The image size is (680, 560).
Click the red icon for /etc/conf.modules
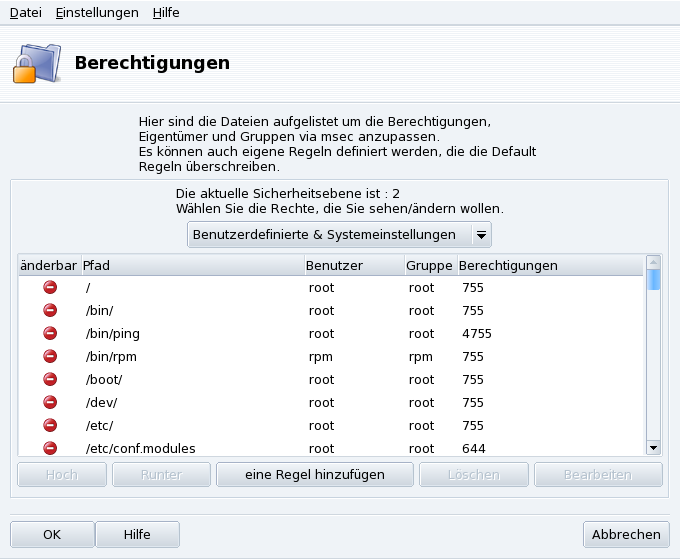50,448
